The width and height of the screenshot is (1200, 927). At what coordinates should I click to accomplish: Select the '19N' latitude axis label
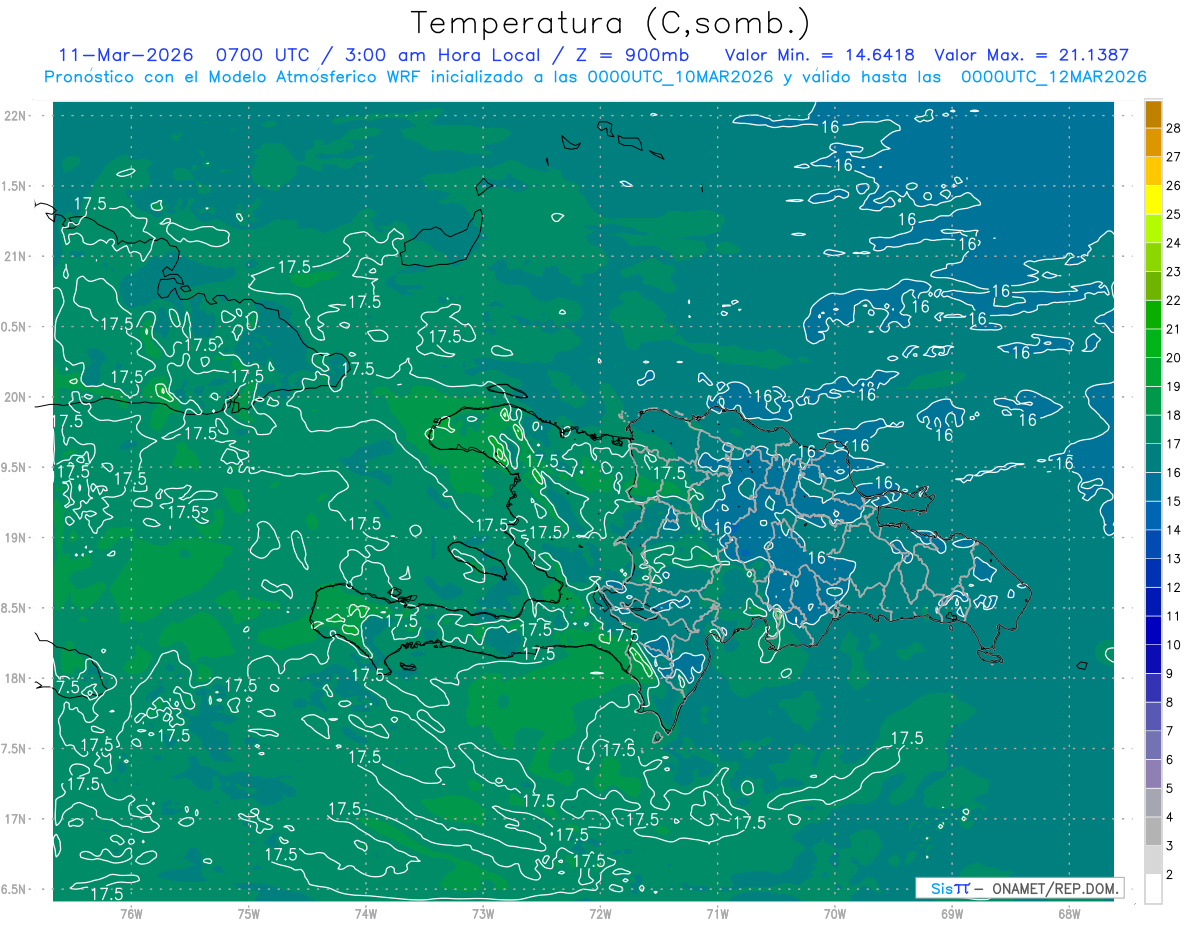pyautogui.click(x=15, y=538)
